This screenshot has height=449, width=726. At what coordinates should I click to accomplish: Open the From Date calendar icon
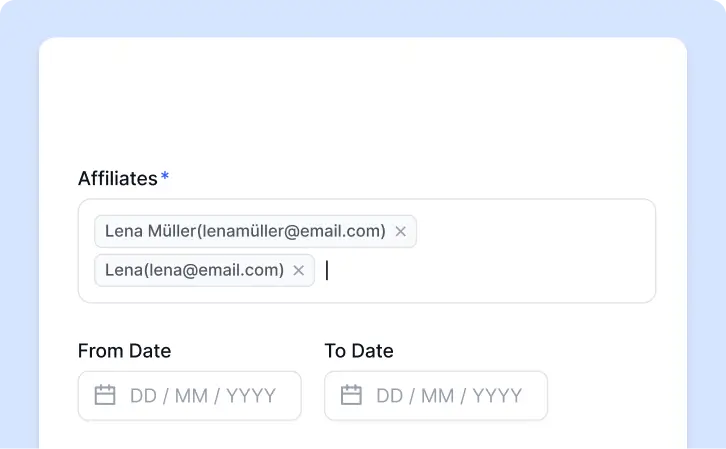click(105, 395)
